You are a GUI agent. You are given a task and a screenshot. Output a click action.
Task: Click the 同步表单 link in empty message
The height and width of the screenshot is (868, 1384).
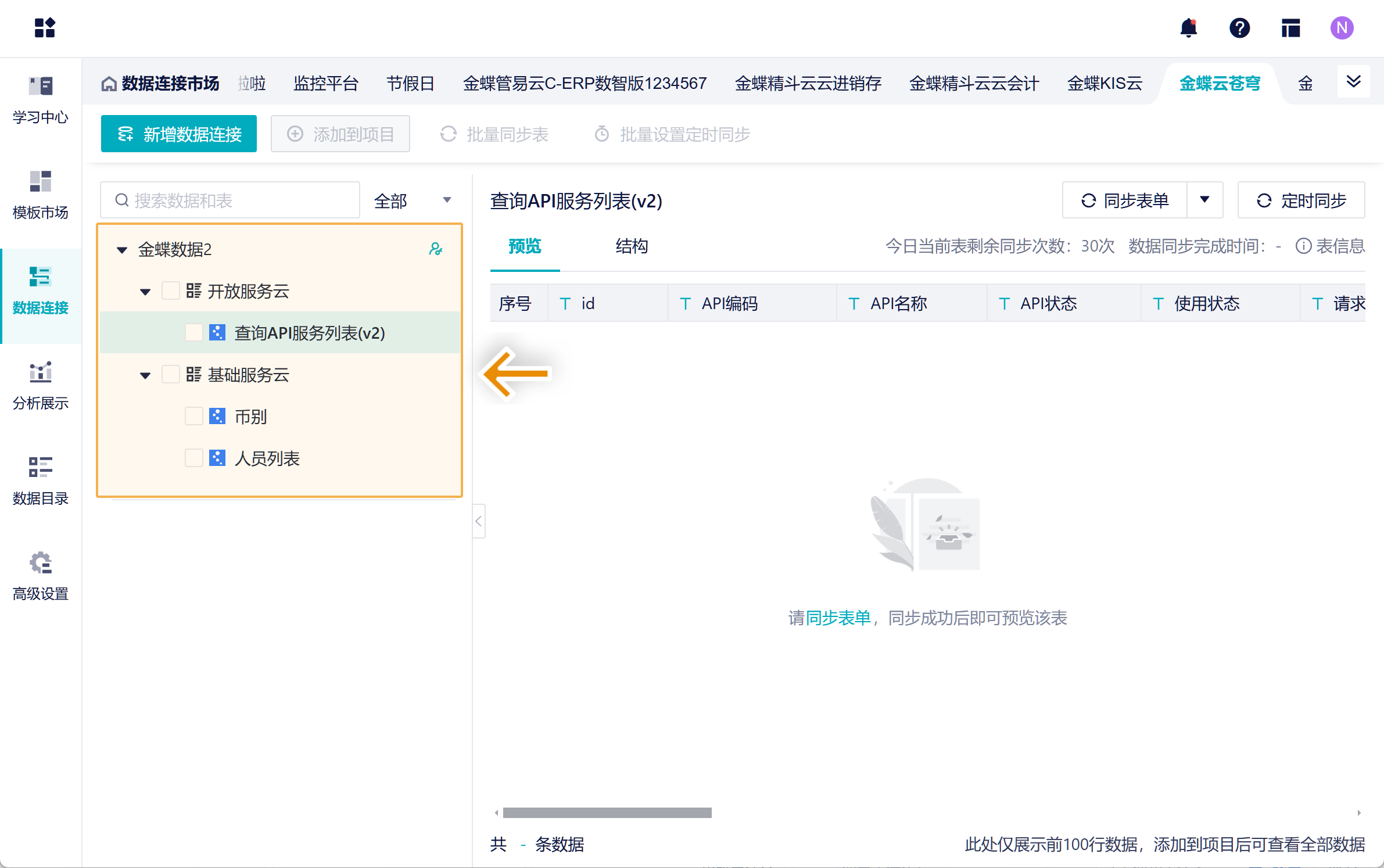point(838,618)
